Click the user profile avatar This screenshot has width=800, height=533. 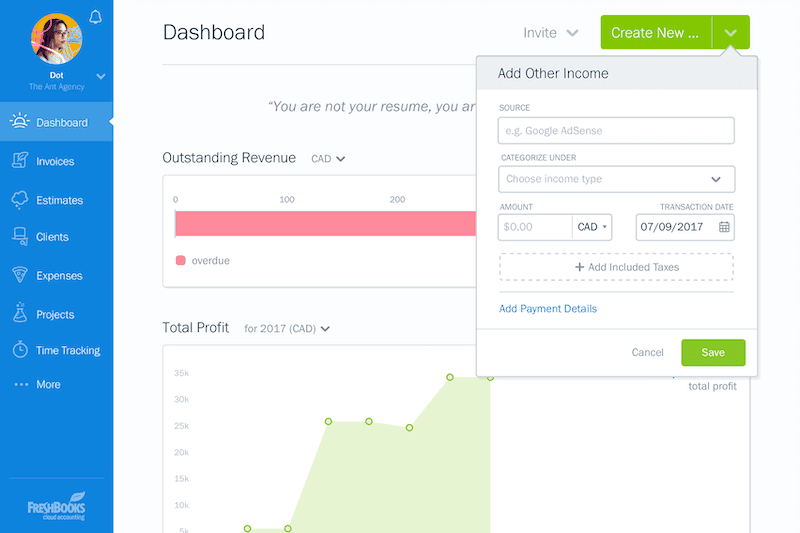[x=56, y=39]
